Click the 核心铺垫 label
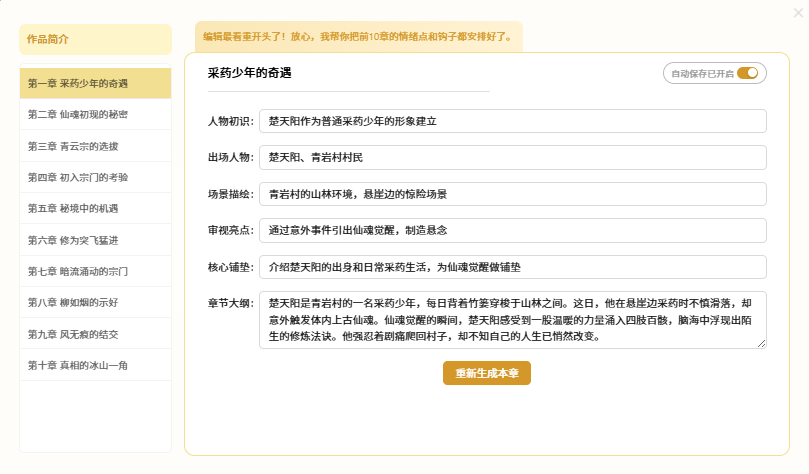This screenshot has height=474, width=809. 231,267
